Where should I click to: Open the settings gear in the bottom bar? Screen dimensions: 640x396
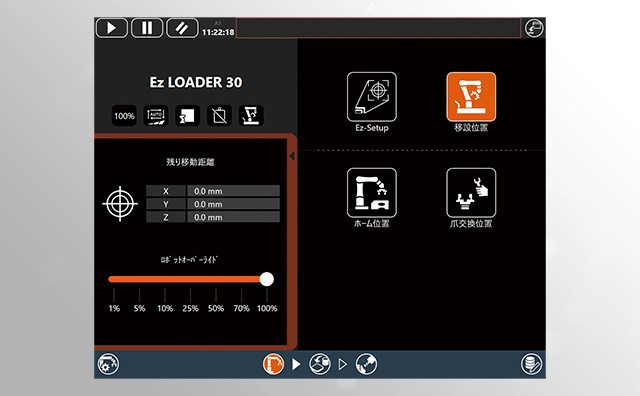click(x=108, y=364)
